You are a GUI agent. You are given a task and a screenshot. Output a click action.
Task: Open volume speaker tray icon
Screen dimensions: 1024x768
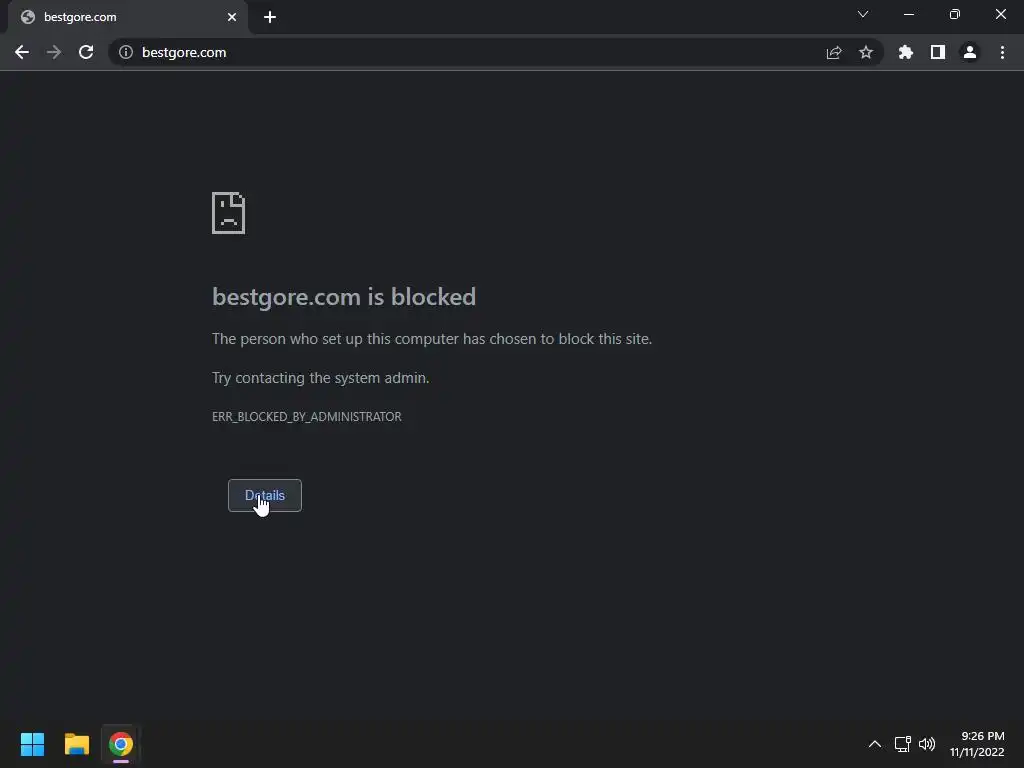[927, 744]
